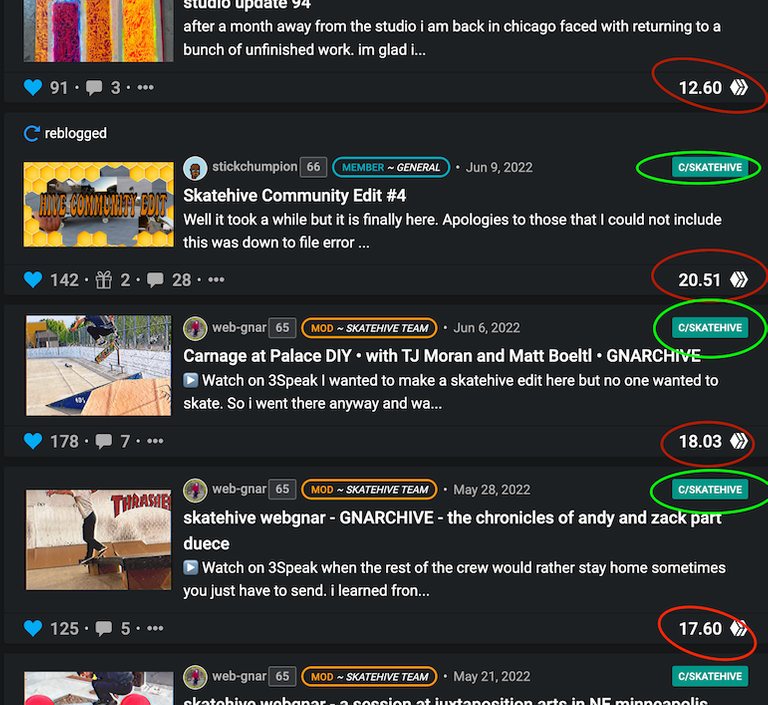Select the C/SKATEHIVE tag dated May 21, 2022
The image size is (768, 705).
click(710, 676)
